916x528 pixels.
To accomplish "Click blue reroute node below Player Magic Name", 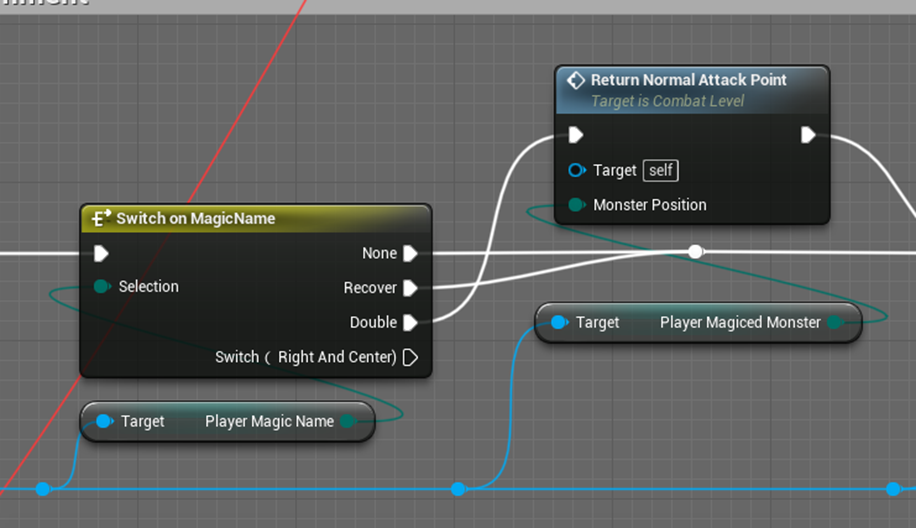I will [x=43, y=489].
